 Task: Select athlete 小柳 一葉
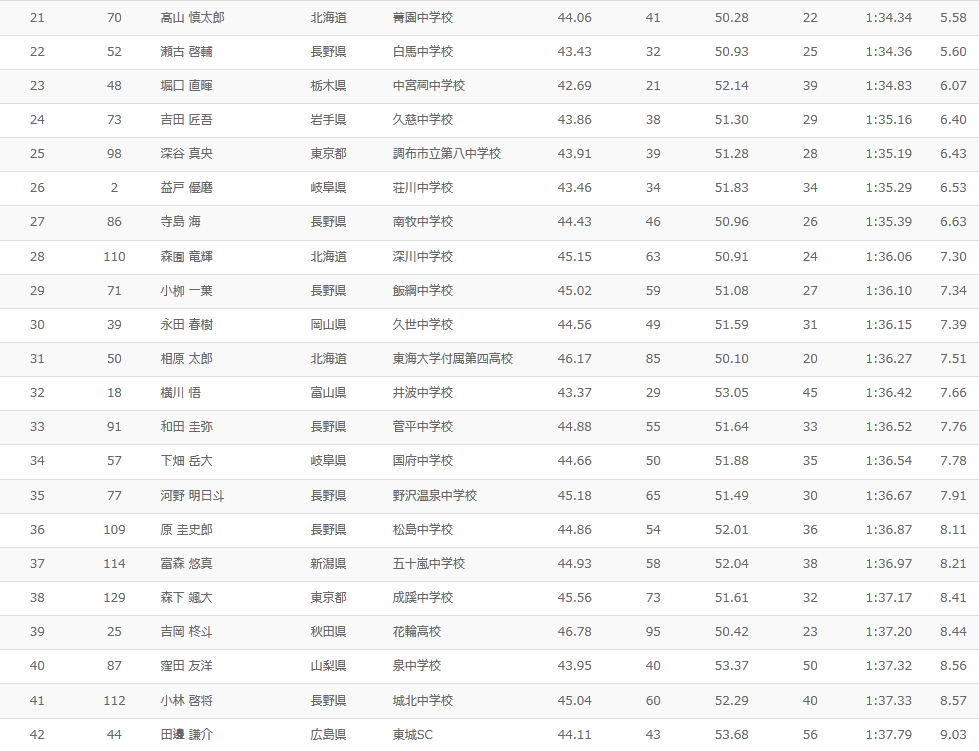(x=186, y=291)
